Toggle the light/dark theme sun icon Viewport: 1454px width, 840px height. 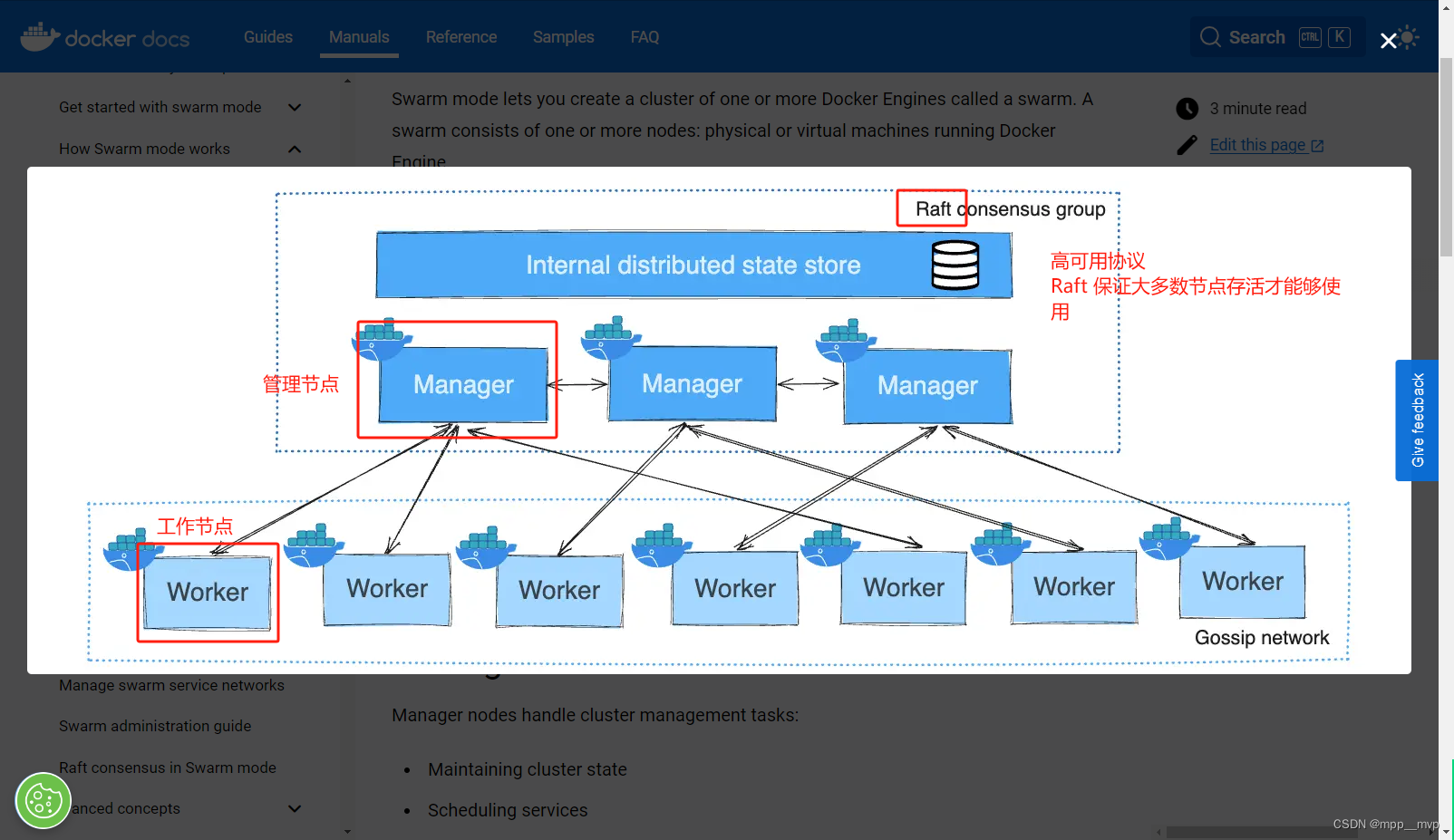[1409, 37]
